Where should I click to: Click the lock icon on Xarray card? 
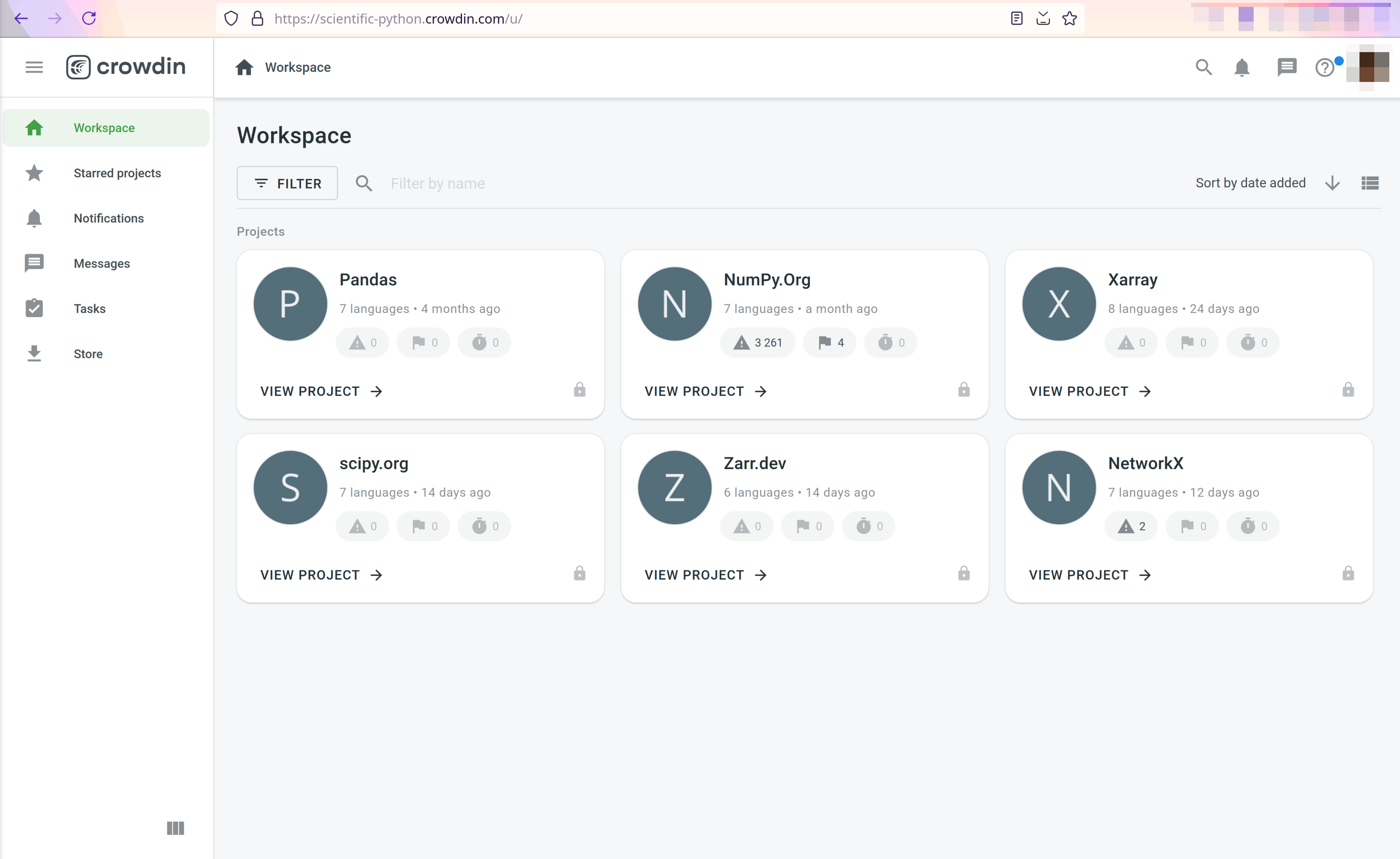(x=1348, y=390)
